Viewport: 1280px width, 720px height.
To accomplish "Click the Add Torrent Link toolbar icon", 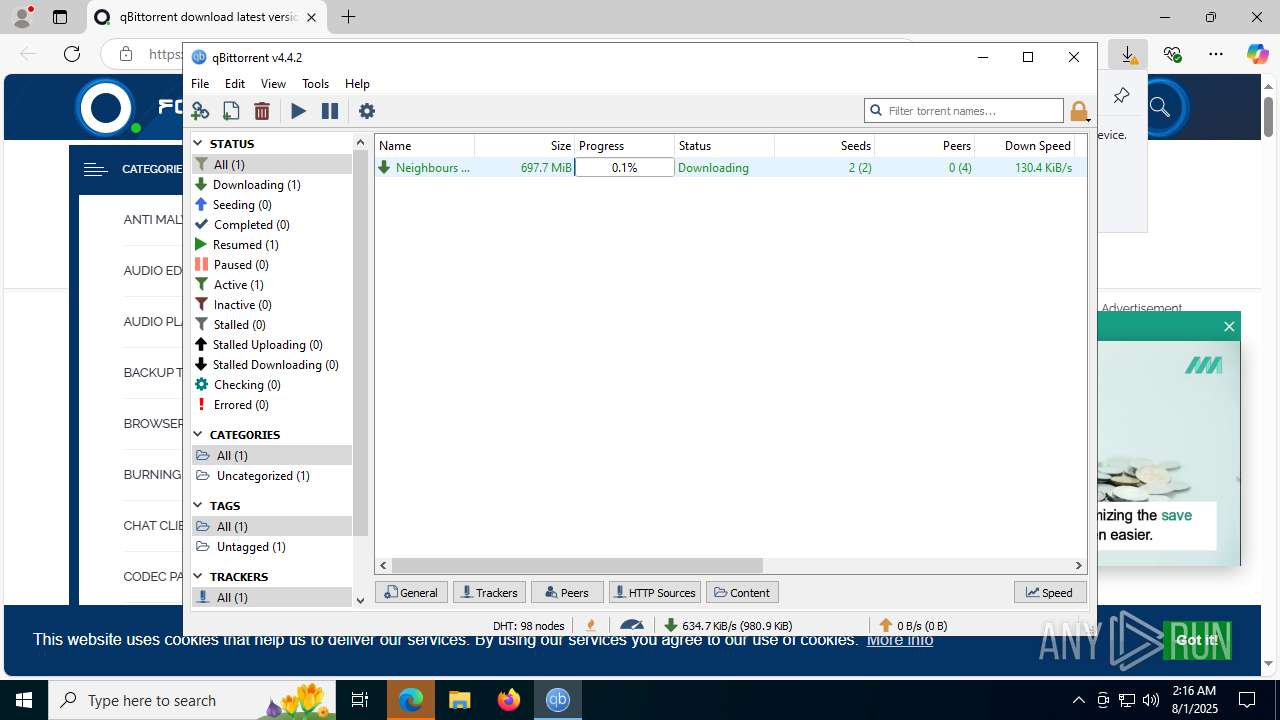I will pos(200,111).
